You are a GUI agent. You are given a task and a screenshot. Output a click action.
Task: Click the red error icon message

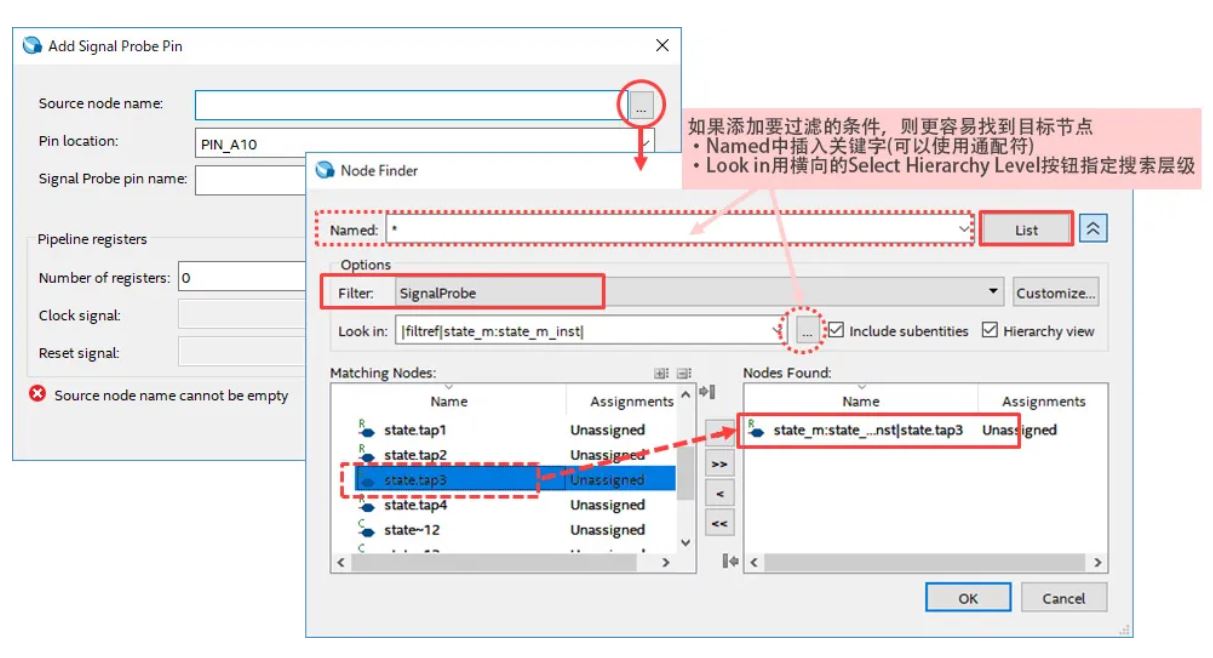[38, 395]
